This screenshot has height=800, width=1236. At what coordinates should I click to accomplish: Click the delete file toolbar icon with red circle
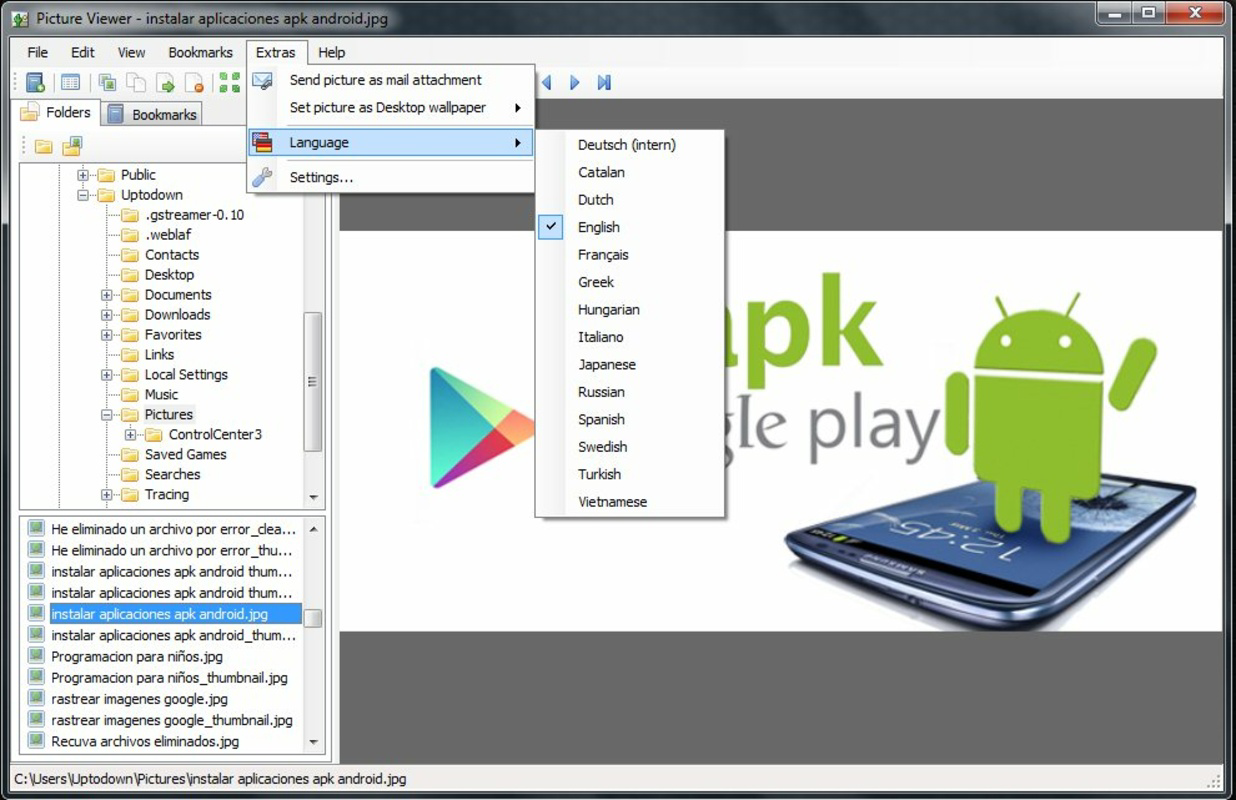click(194, 83)
